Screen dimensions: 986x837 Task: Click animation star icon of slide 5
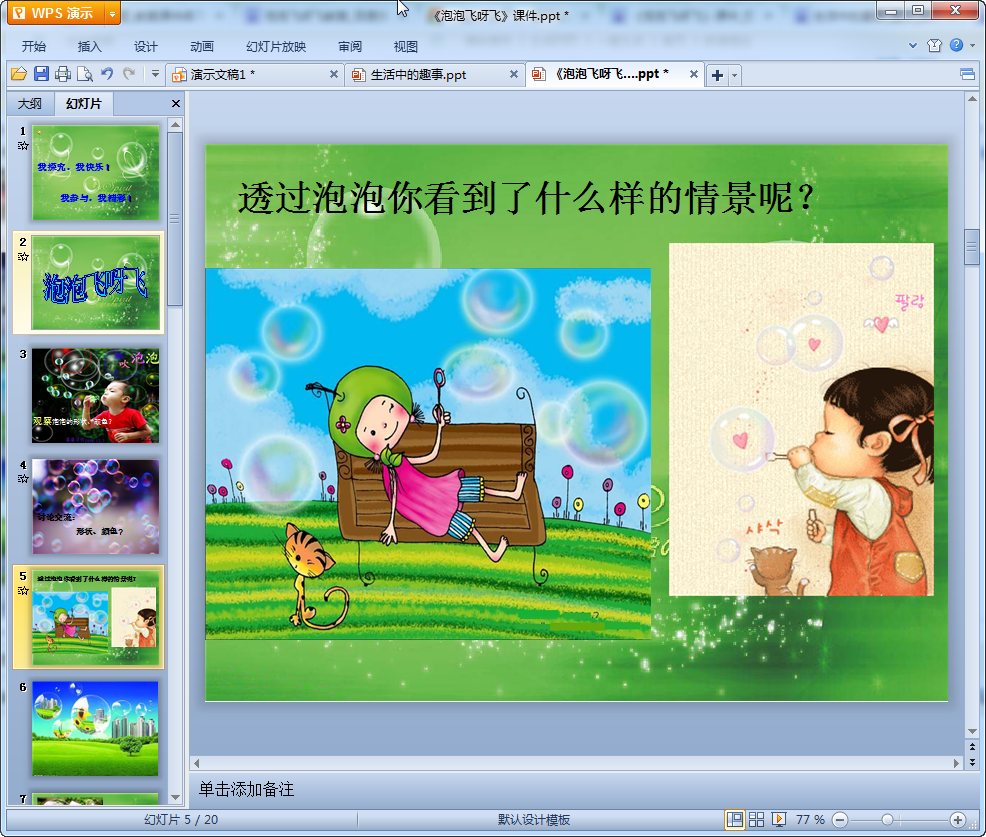23,590
